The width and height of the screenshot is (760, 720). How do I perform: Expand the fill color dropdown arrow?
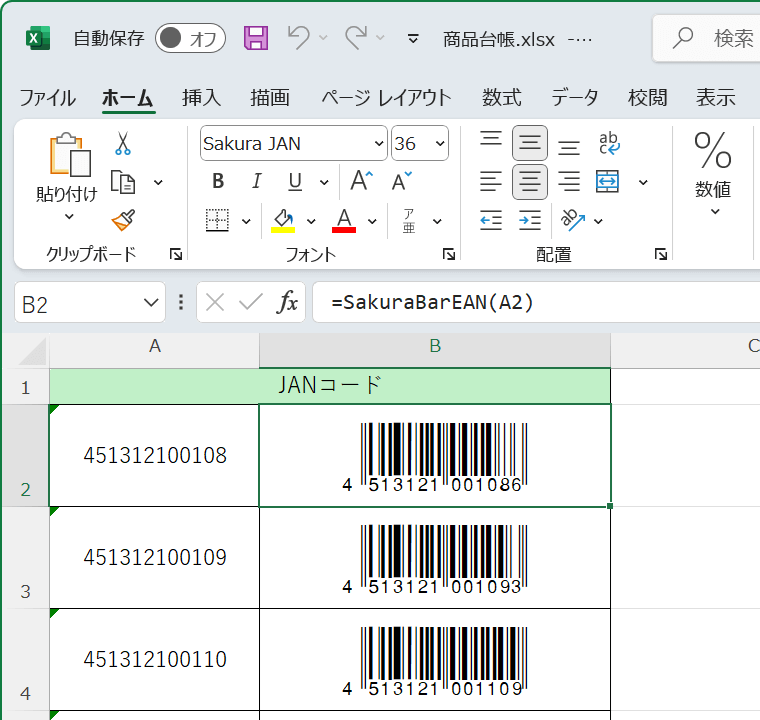tap(311, 222)
